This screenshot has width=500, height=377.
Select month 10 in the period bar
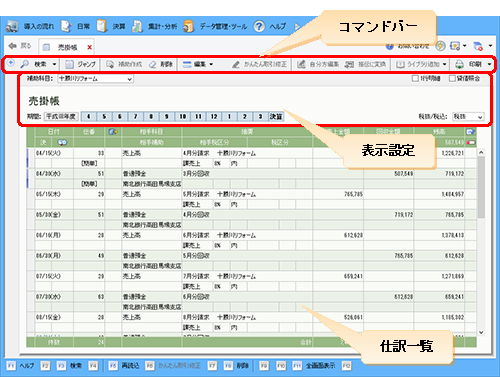pos(183,116)
